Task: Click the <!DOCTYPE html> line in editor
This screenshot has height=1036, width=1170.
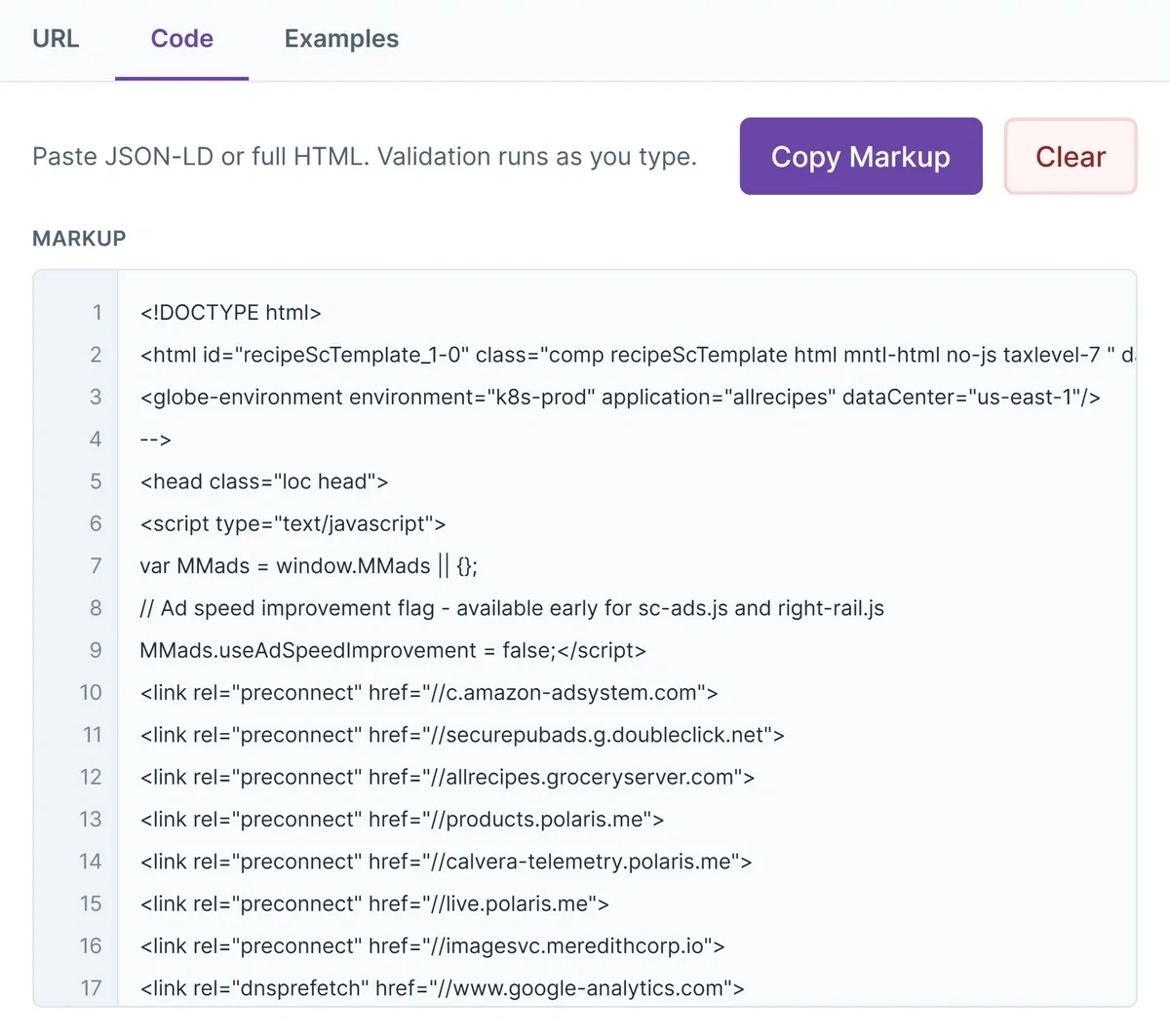Action: pyautogui.click(x=231, y=313)
